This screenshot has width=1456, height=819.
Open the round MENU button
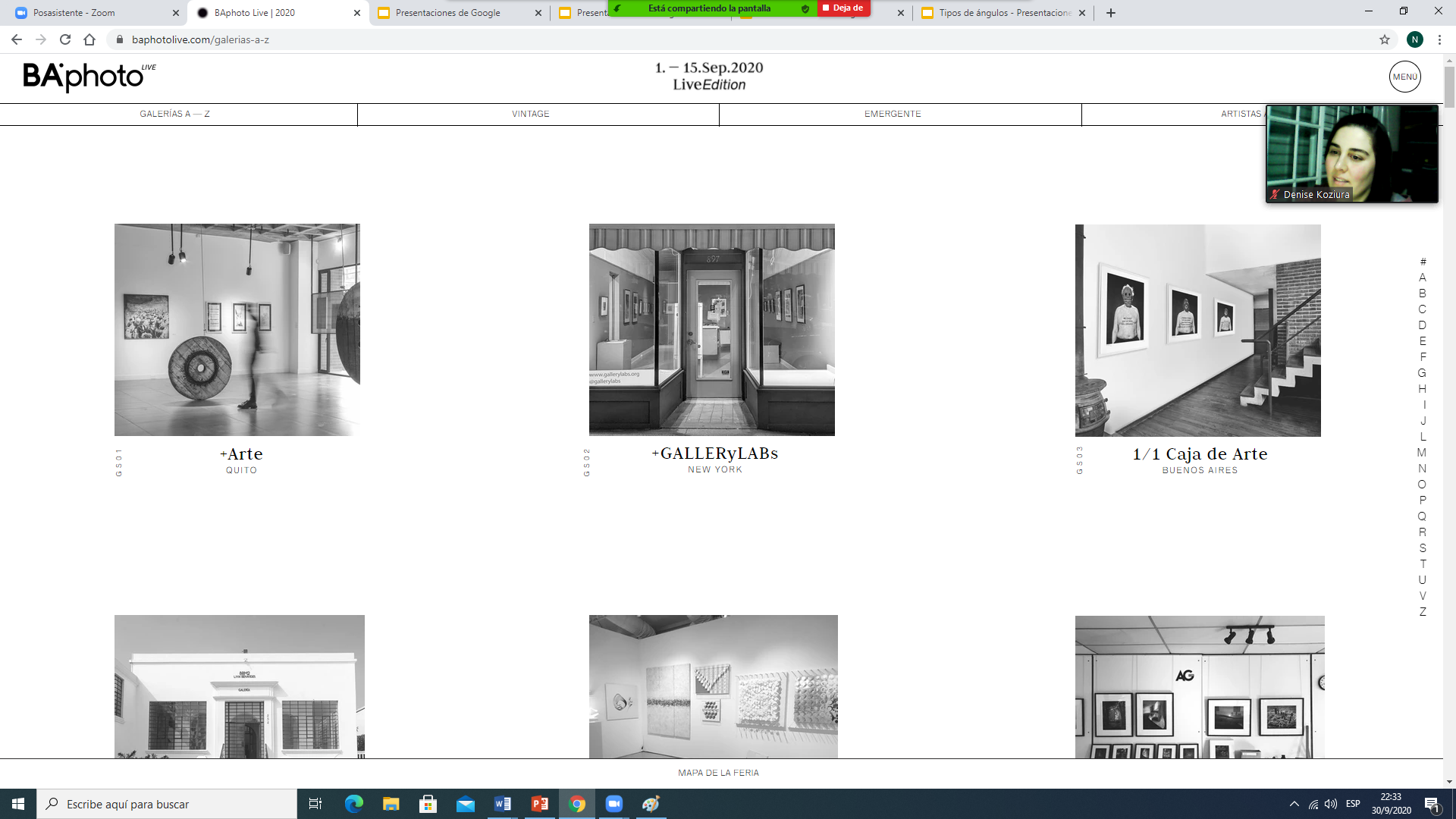coord(1404,77)
